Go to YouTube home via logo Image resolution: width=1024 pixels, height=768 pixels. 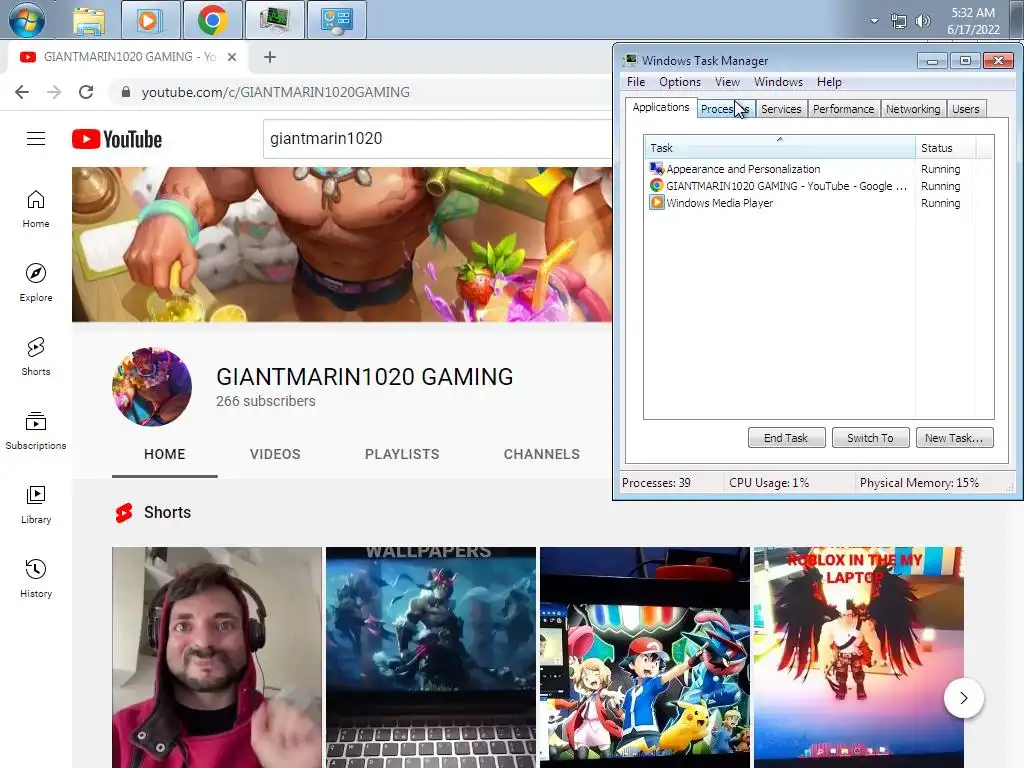tap(117, 139)
